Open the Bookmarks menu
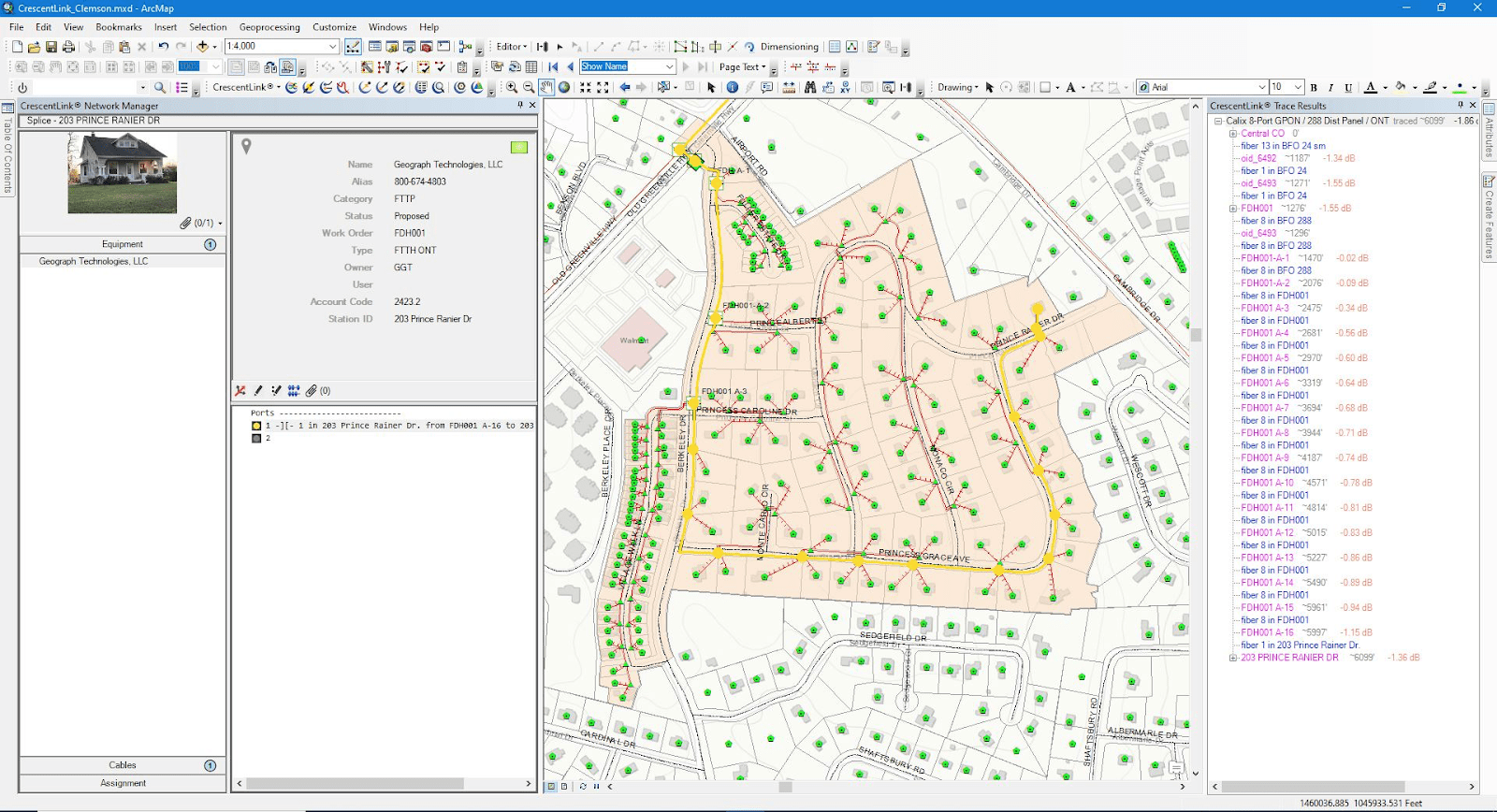 119,27
